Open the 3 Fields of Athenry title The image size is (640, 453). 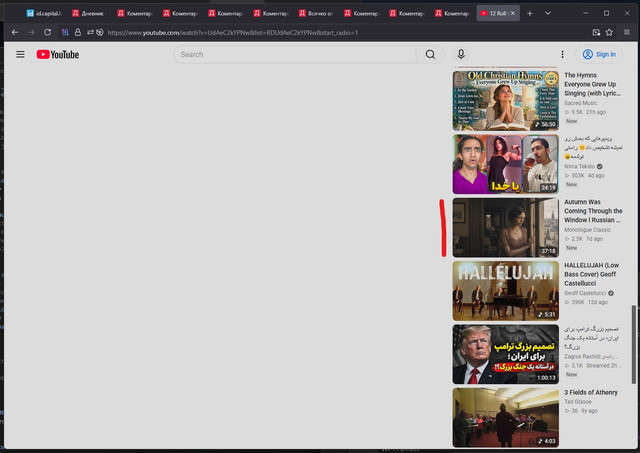(591, 393)
